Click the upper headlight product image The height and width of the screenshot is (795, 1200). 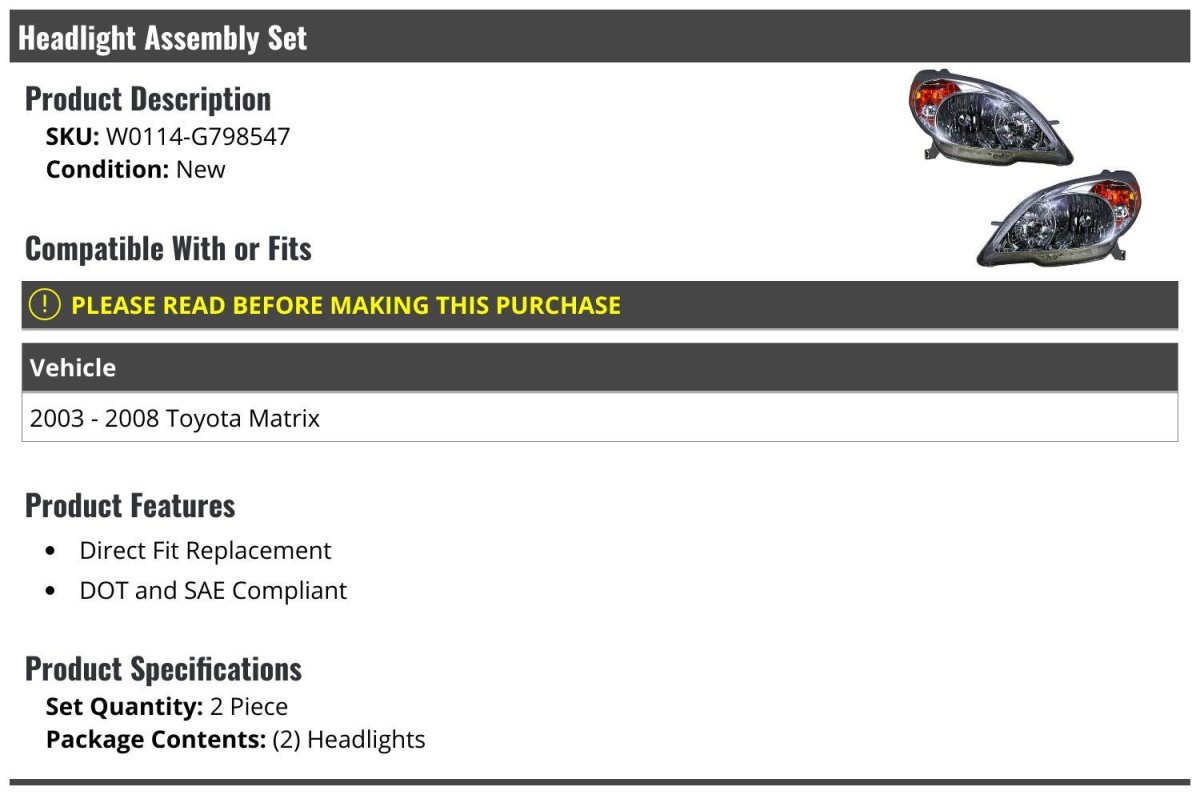point(988,117)
